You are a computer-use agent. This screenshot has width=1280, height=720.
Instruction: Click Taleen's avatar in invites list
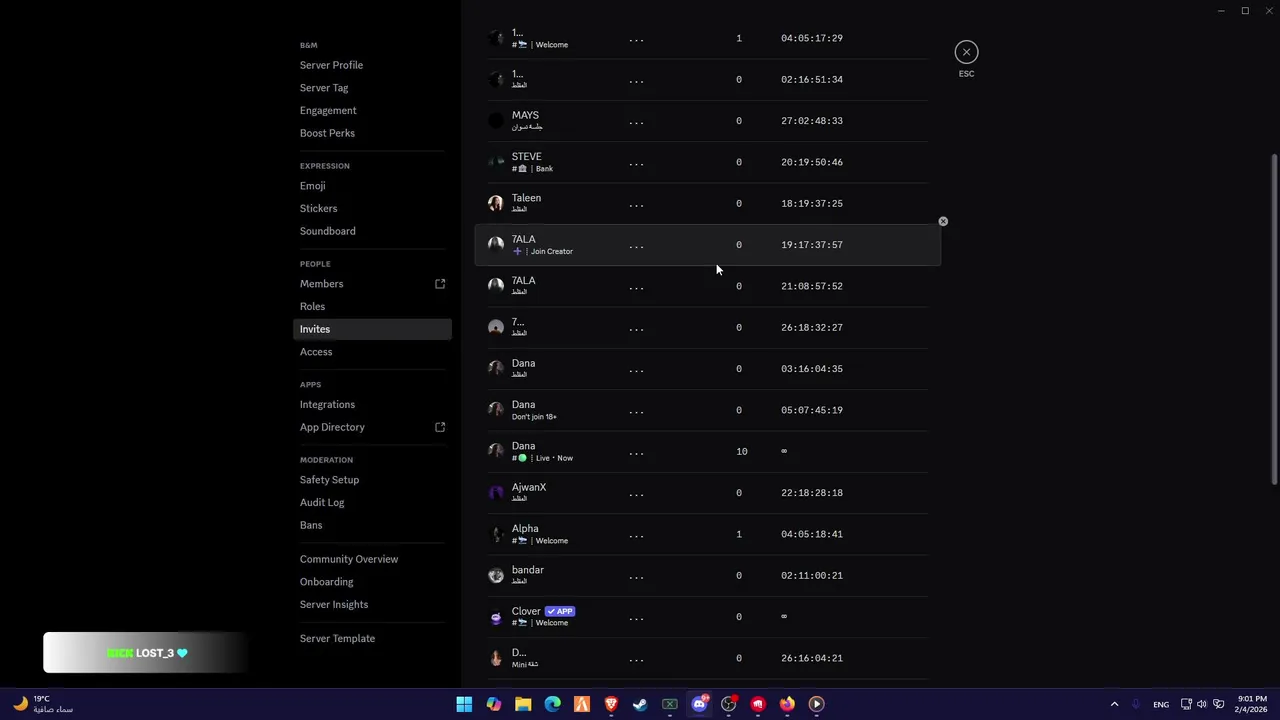pos(496,203)
